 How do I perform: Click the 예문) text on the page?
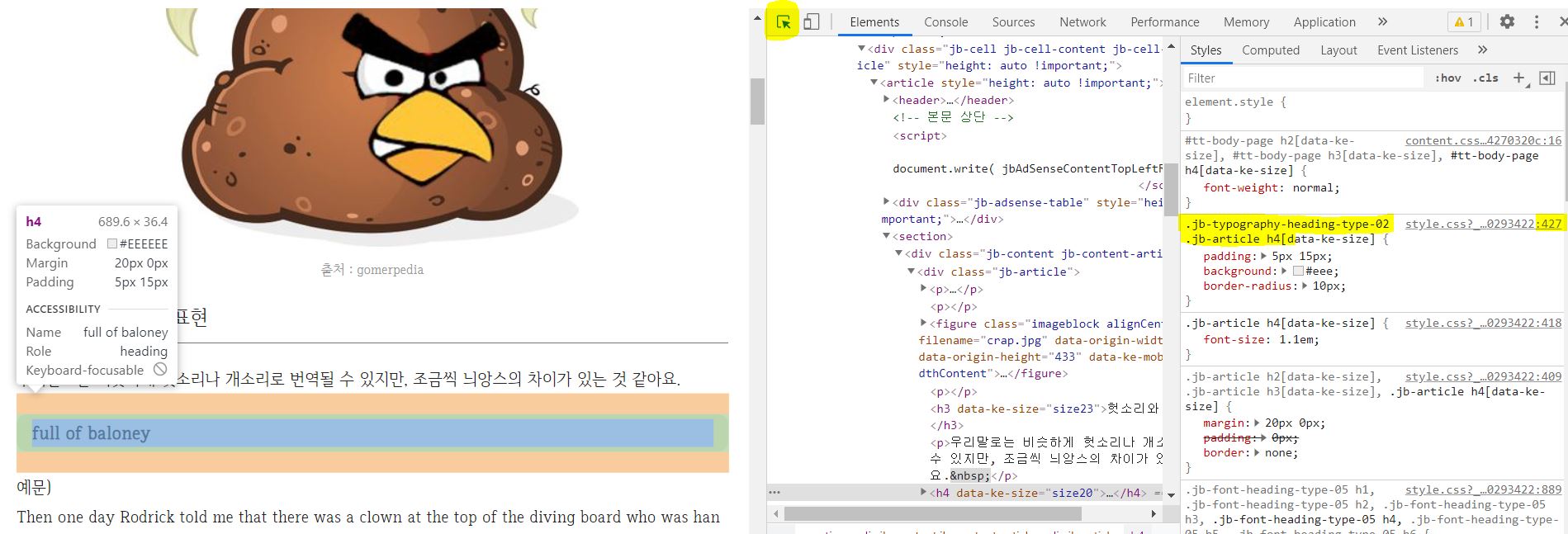[34, 487]
